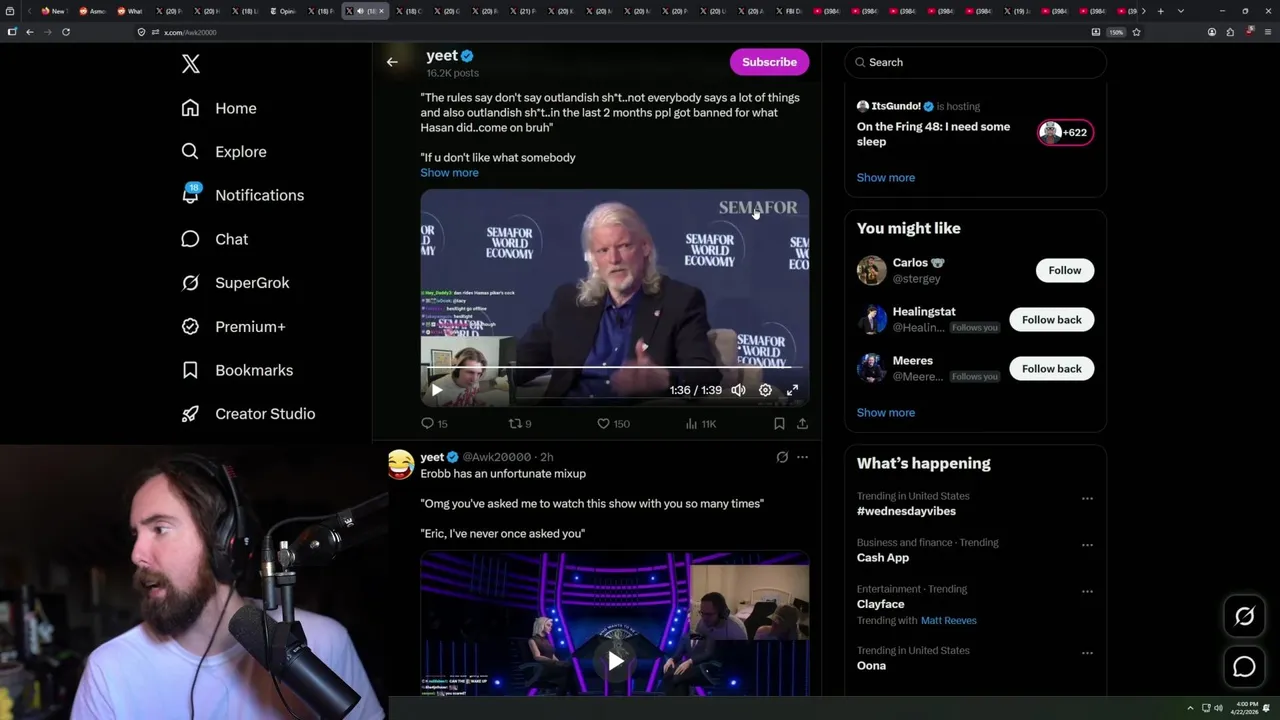View analytics showing 11K views
1280x720 pixels.
tap(700, 424)
